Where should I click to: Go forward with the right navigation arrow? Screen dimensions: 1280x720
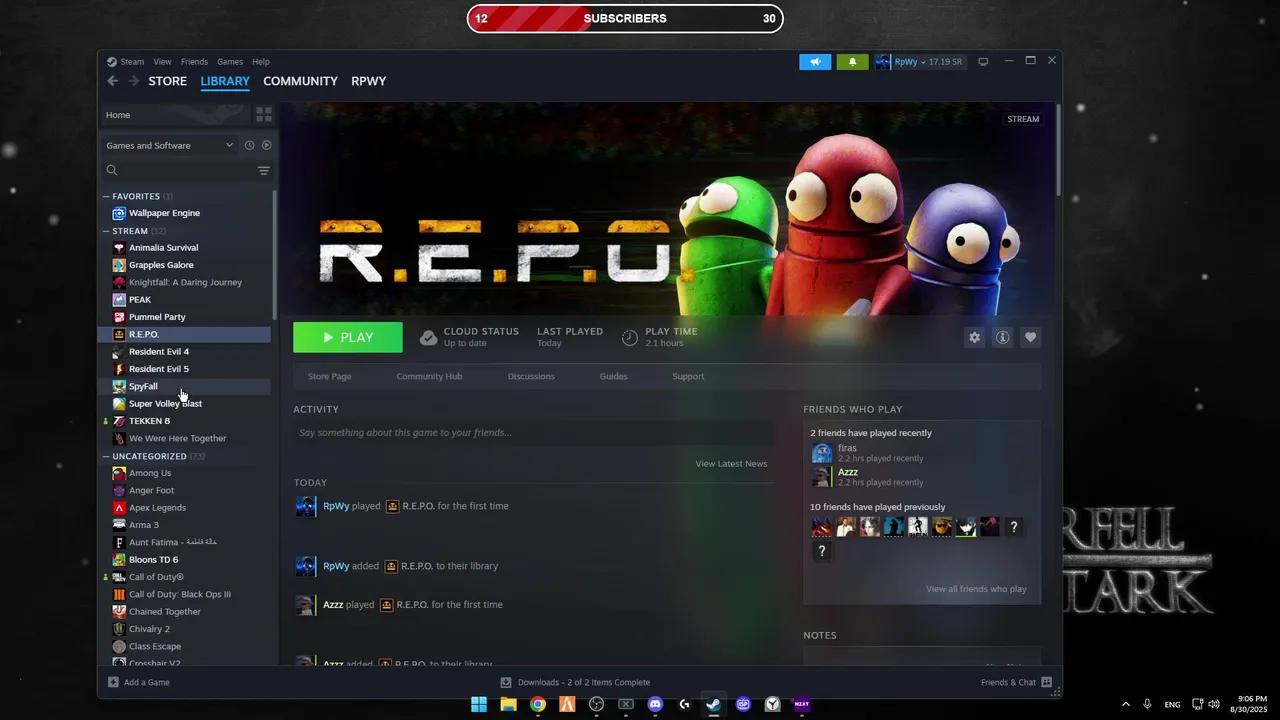[133, 81]
